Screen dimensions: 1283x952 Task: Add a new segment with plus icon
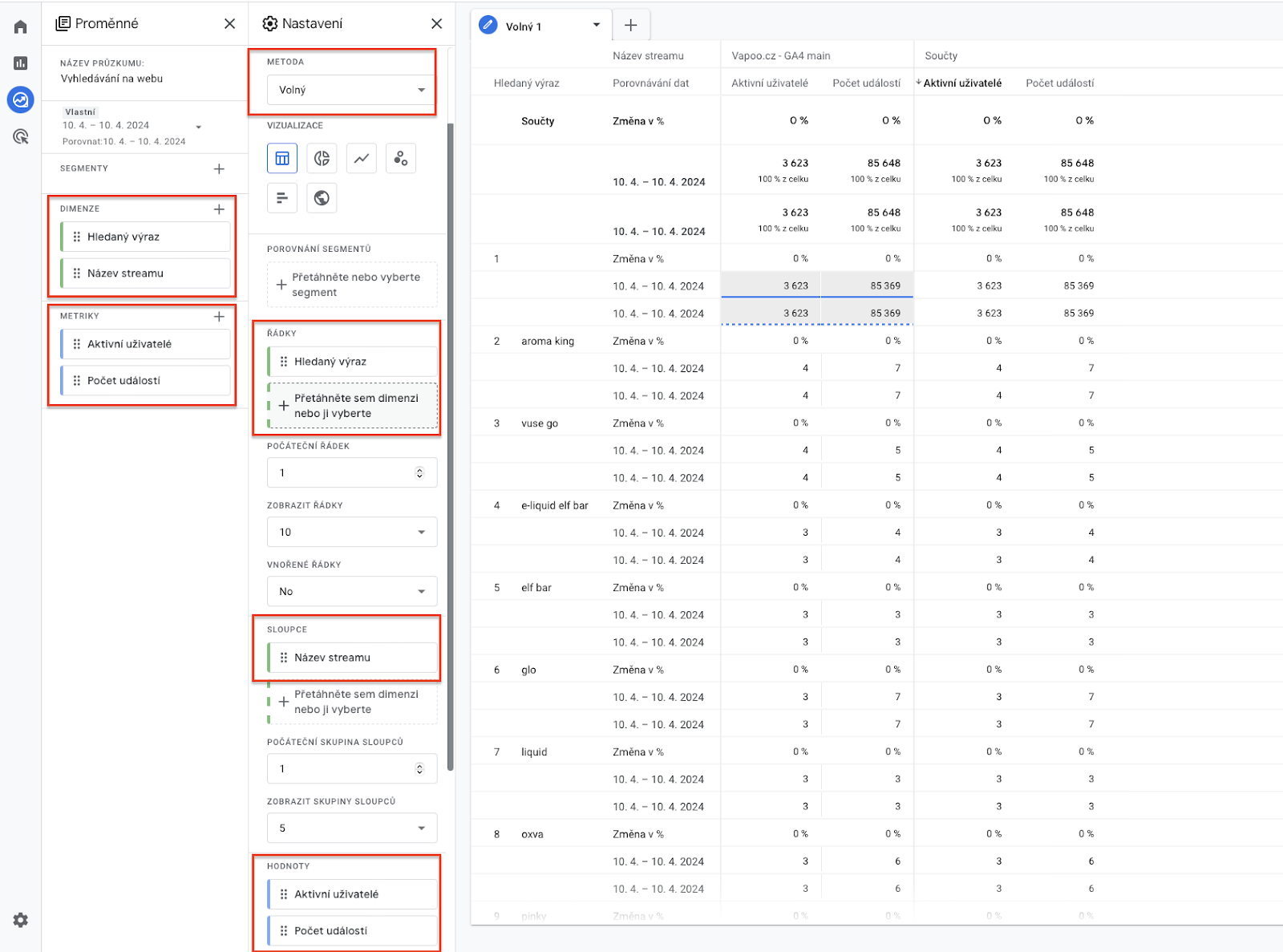click(219, 169)
